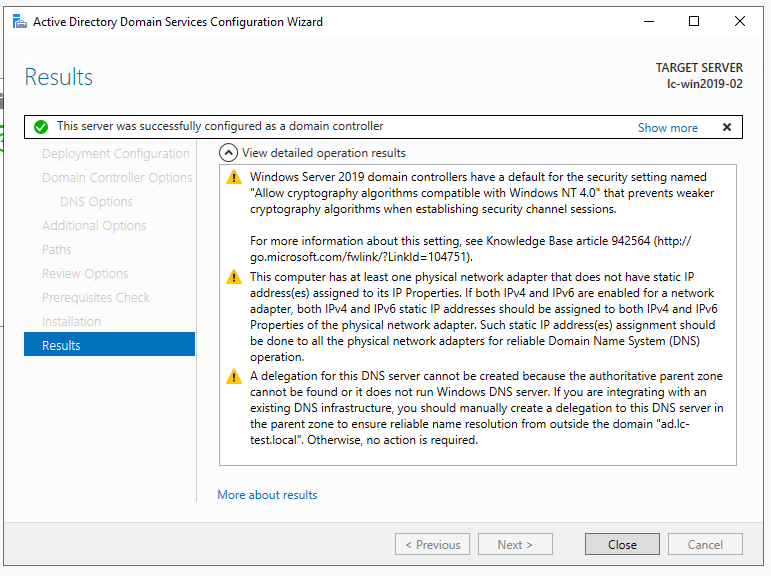The width and height of the screenshot is (771, 576).
Task: Click warning icon for DNS delegation message
Action: [x=234, y=377]
